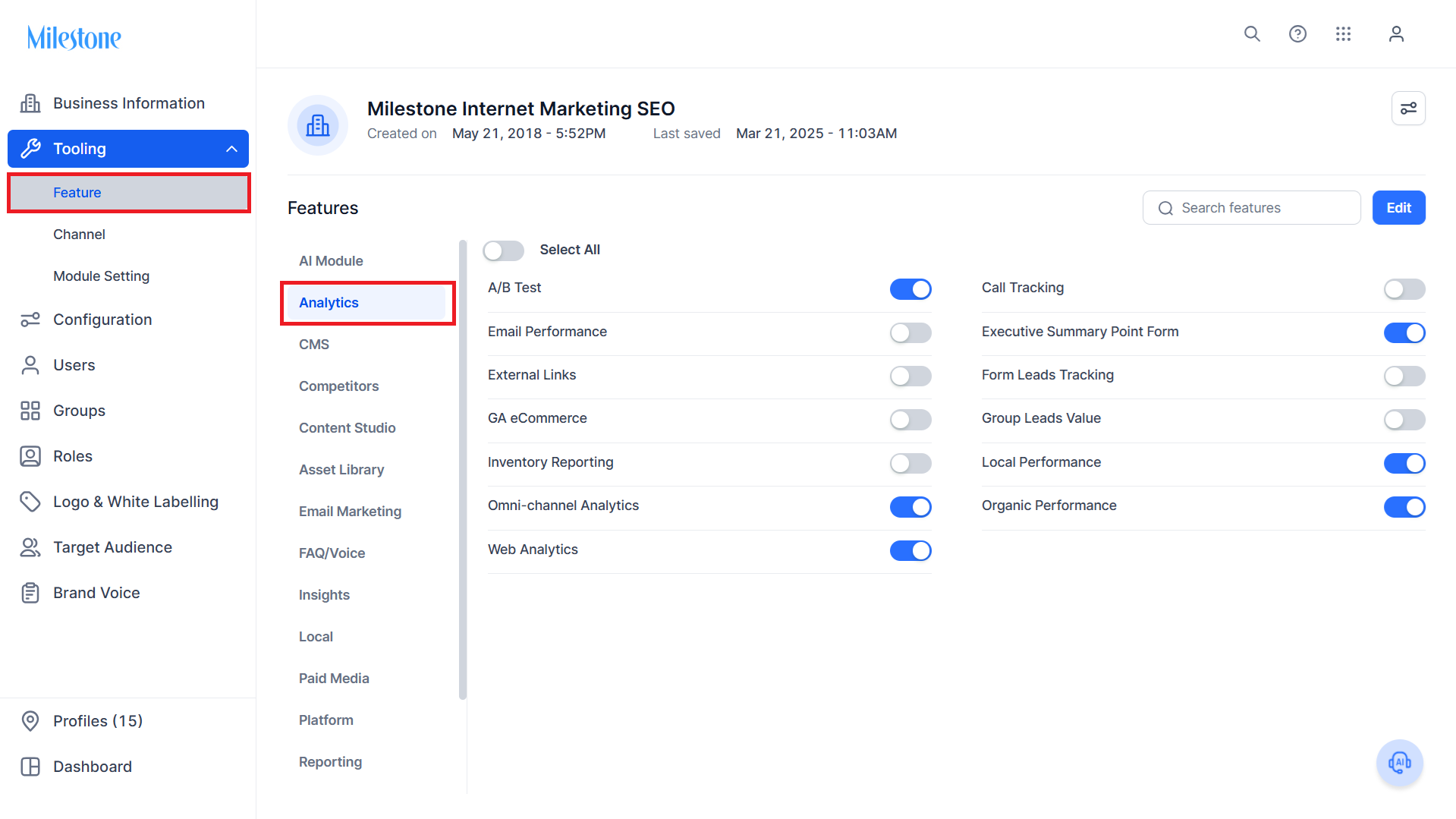Click the Configuration sliders icon
Image resolution: width=1456 pixels, height=819 pixels.
pos(30,320)
